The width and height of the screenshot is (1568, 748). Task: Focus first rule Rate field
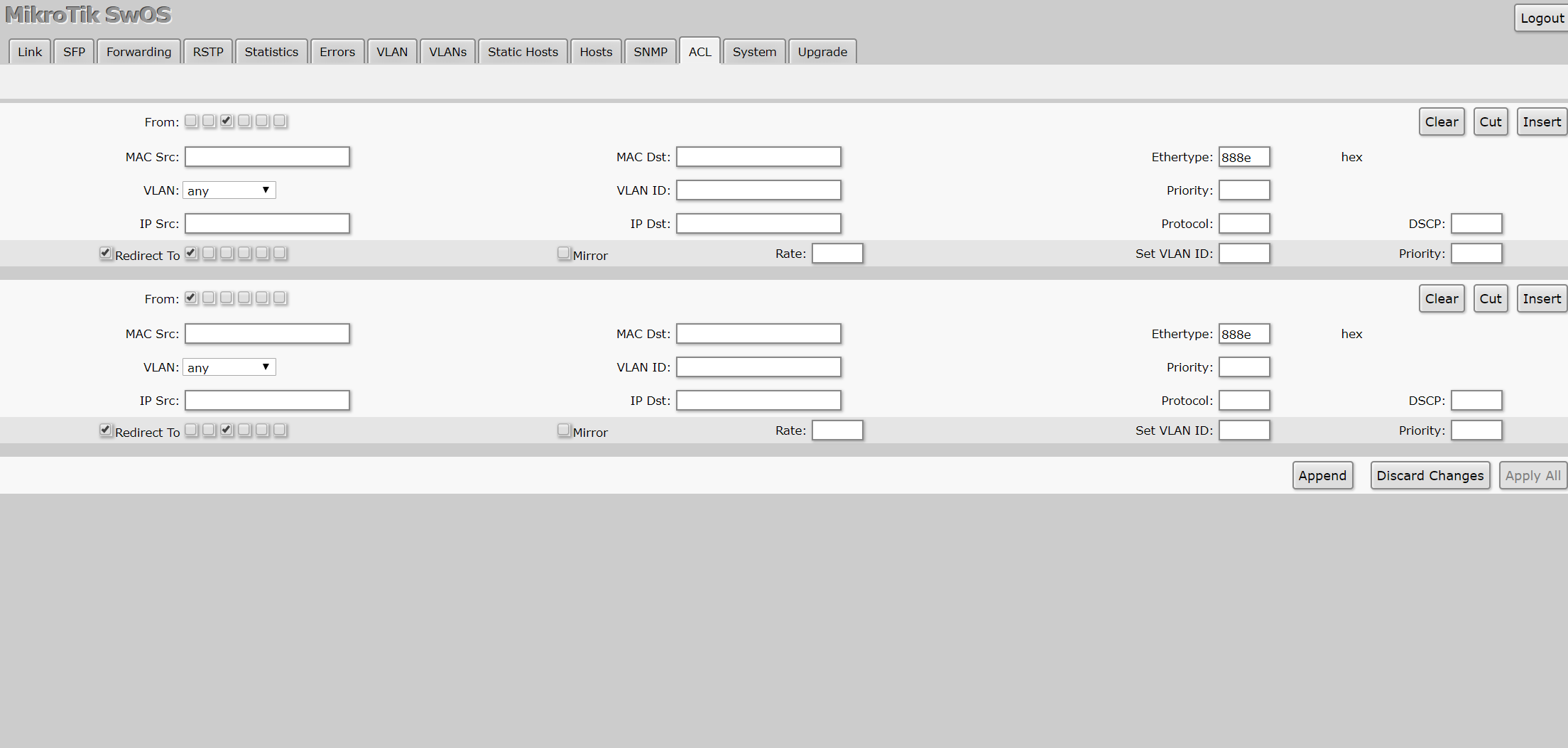pyautogui.click(x=837, y=254)
